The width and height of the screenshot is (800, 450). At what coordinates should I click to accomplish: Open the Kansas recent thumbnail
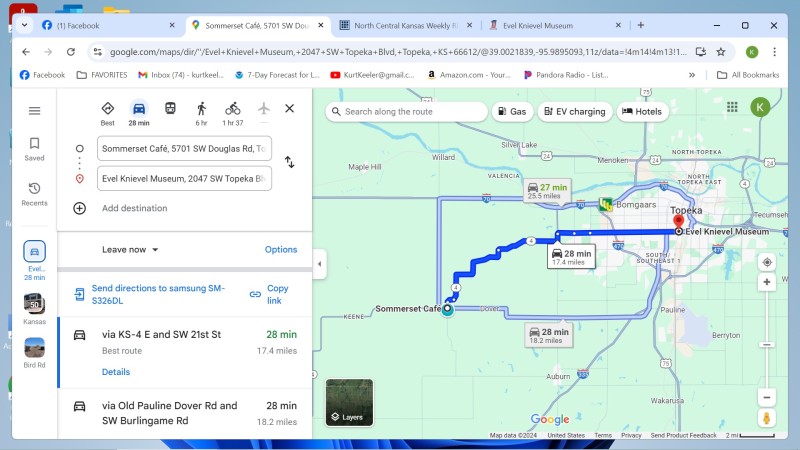pyautogui.click(x=34, y=309)
